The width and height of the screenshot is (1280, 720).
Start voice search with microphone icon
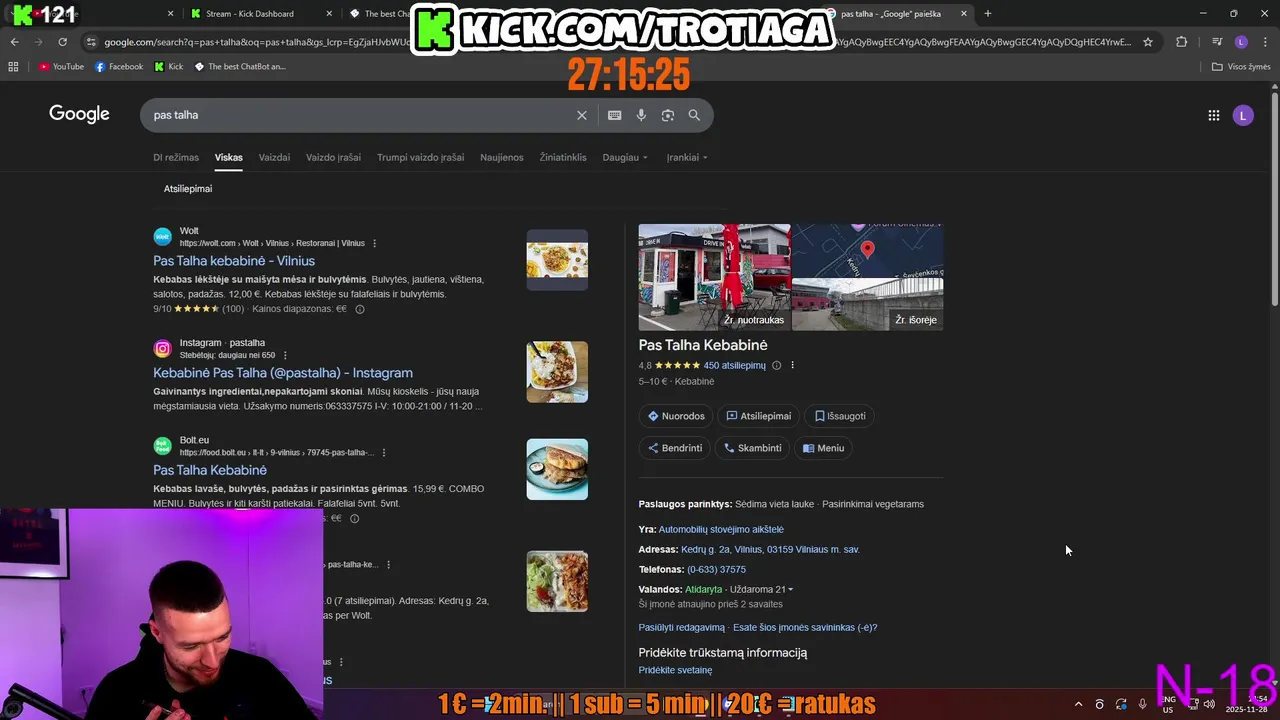641,115
